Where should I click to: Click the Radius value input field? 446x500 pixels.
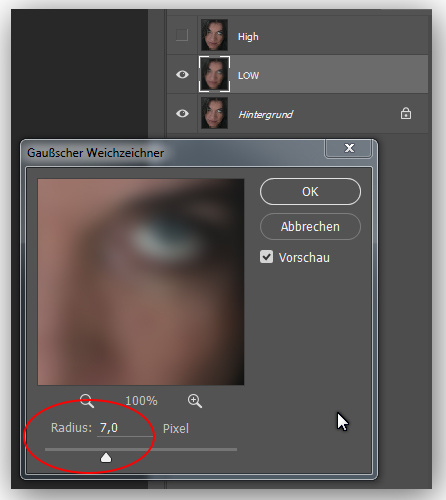tap(125, 428)
